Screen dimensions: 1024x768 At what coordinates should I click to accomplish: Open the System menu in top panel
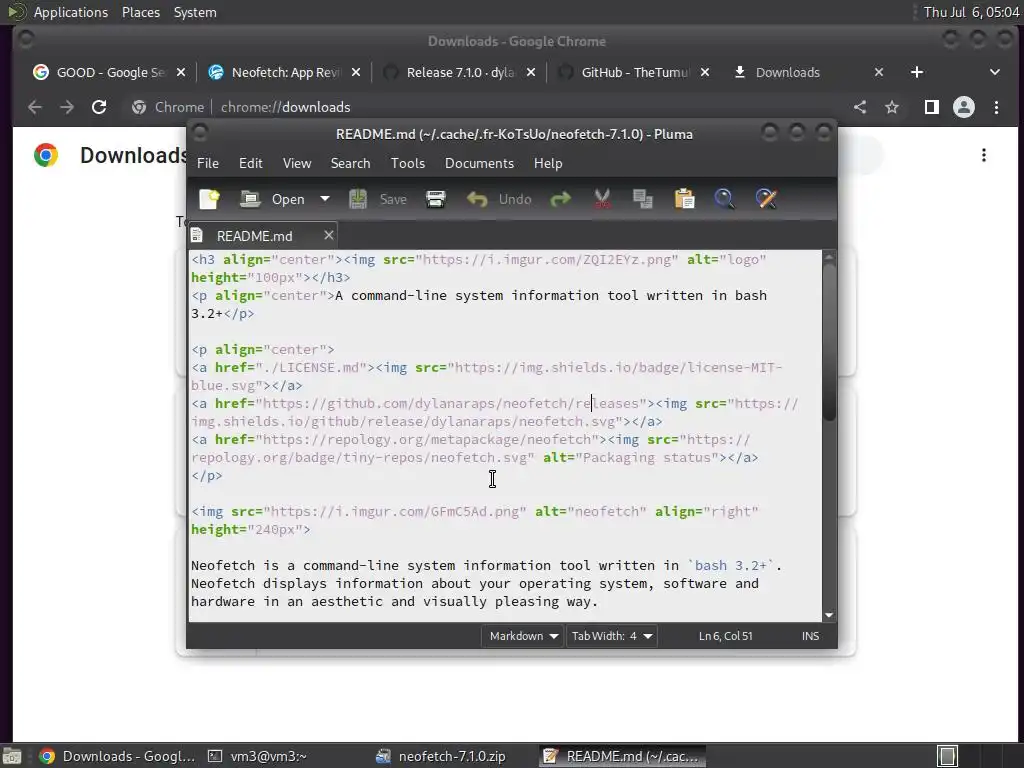(x=195, y=12)
